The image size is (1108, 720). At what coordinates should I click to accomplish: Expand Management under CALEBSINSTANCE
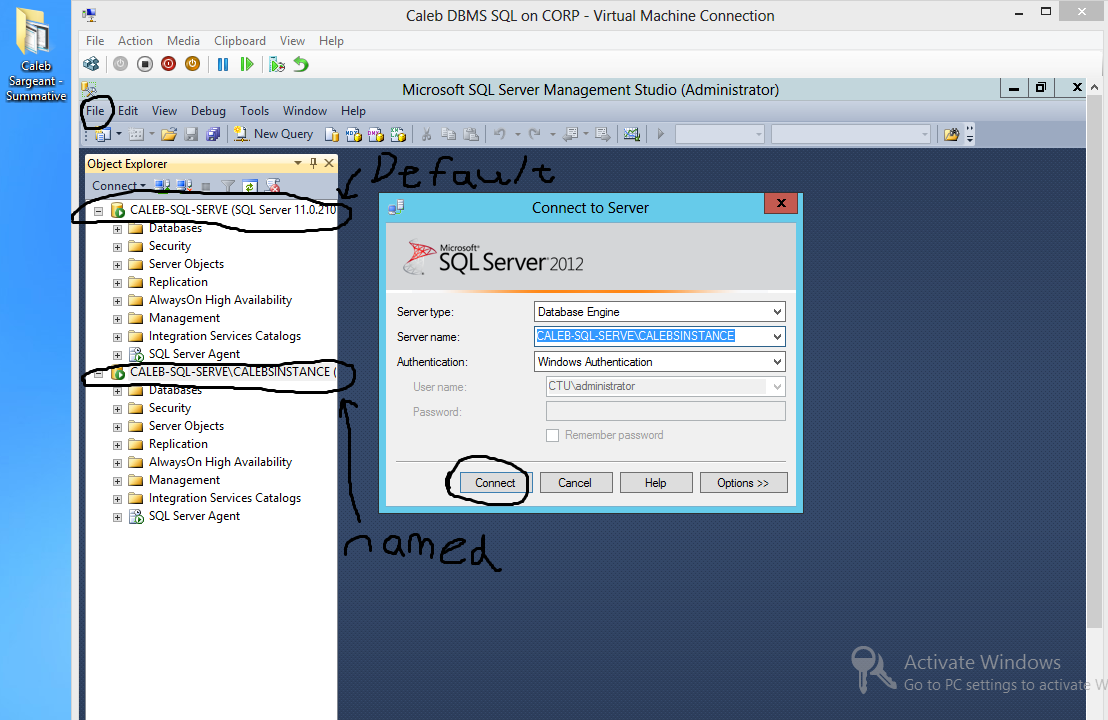(x=117, y=481)
